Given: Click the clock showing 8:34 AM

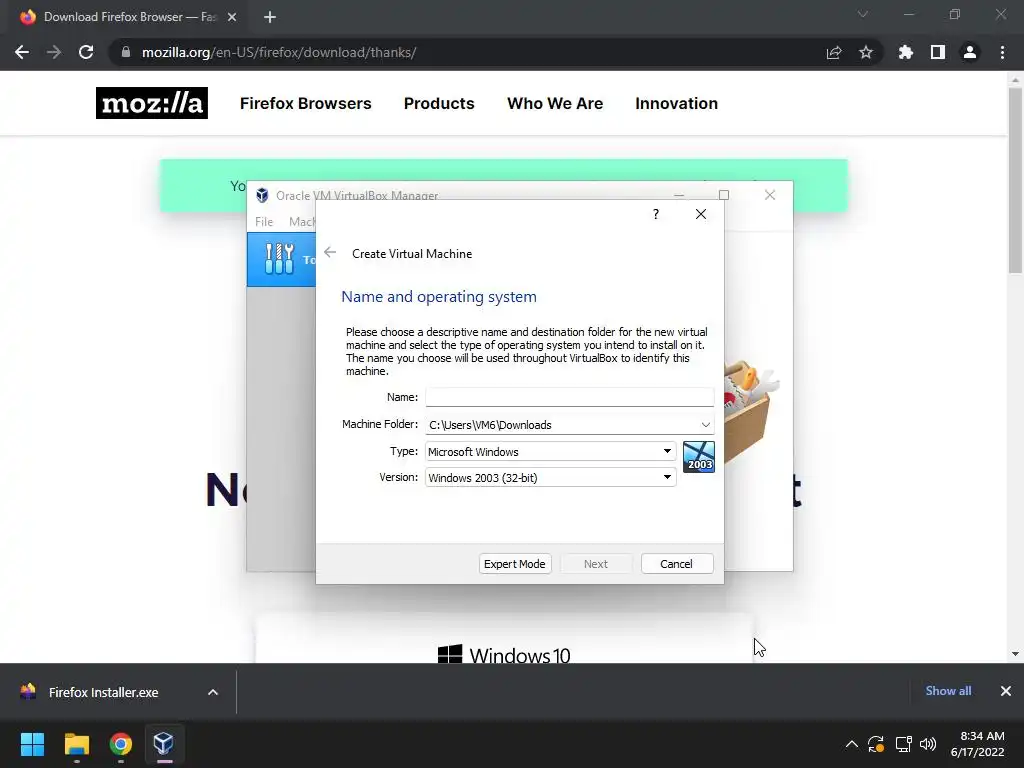Looking at the screenshot, I should (x=982, y=736).
